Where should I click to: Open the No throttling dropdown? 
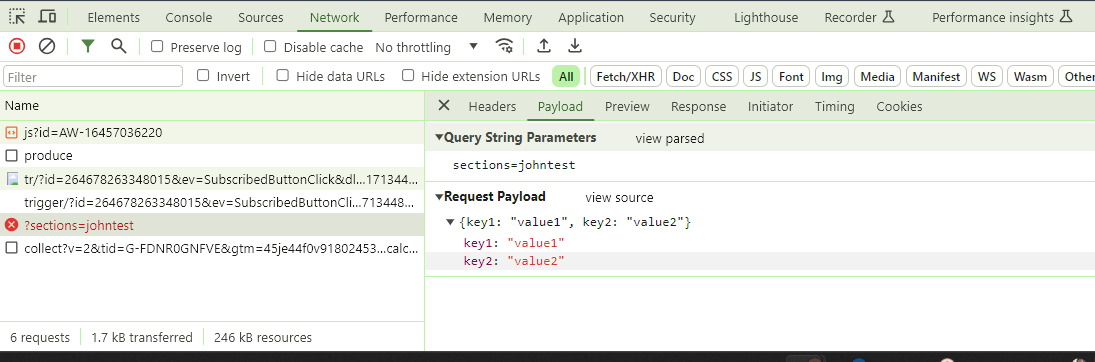pyautogui.click(x=426, y=47)
